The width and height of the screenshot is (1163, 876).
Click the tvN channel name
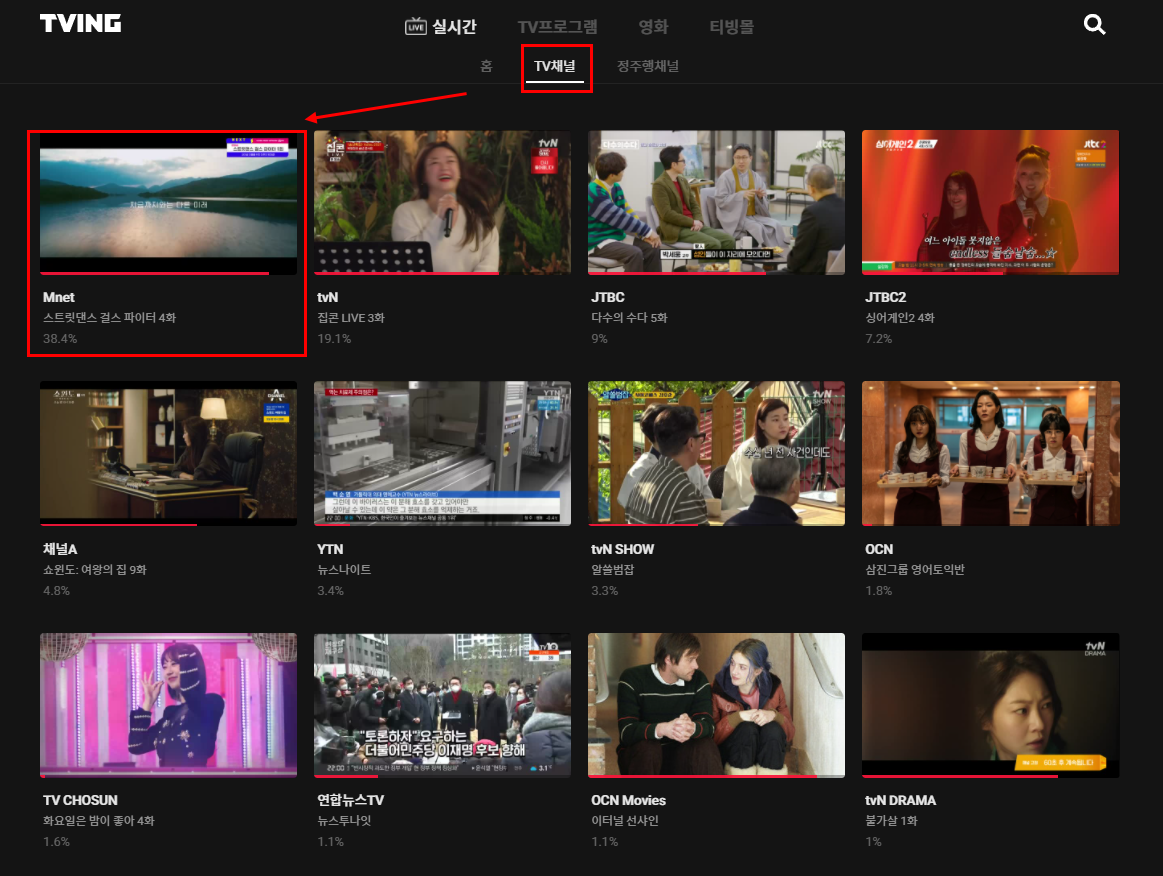tap(328, 297)
